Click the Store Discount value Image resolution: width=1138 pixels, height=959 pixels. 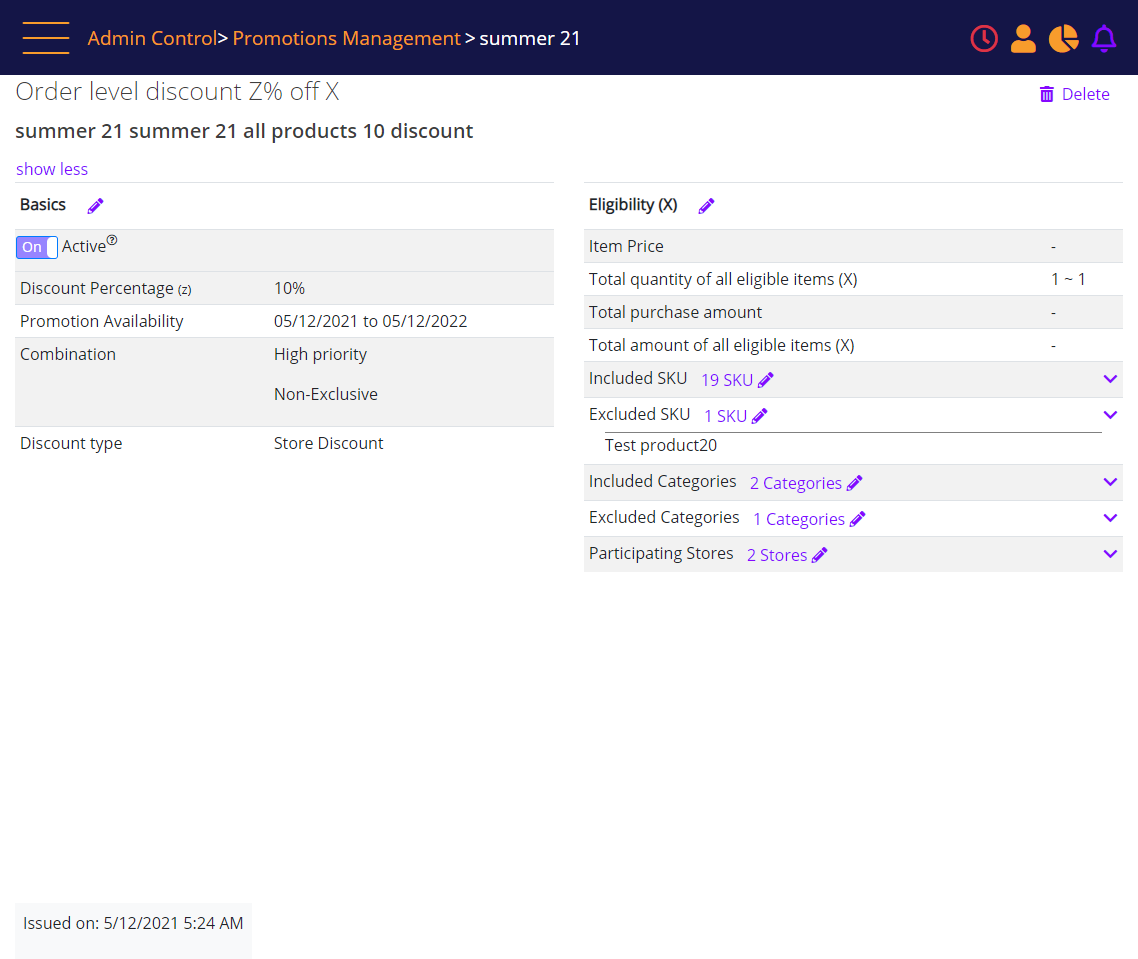(328, 443)
